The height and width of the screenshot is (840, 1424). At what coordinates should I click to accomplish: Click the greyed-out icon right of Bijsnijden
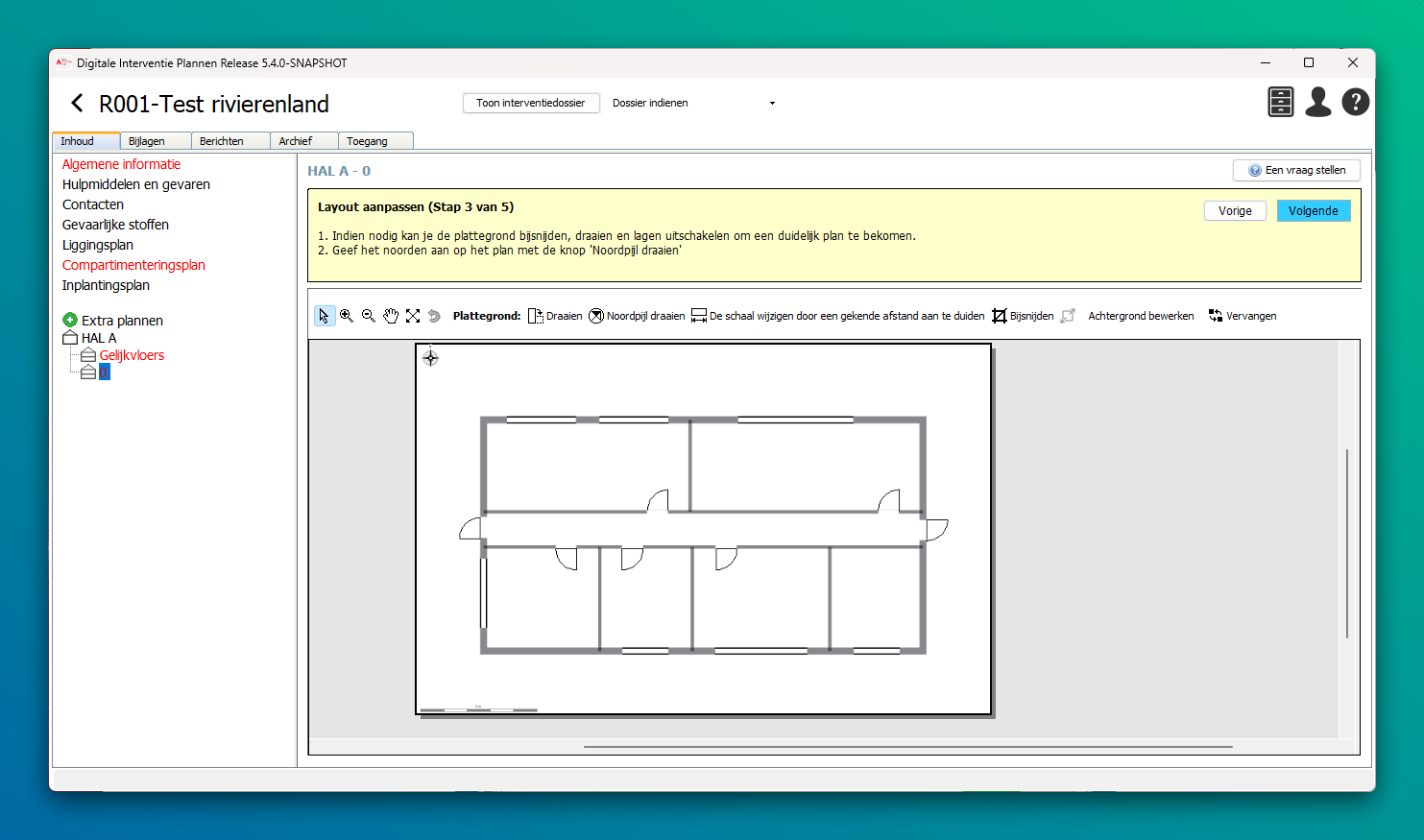(x=1068, y=316)
